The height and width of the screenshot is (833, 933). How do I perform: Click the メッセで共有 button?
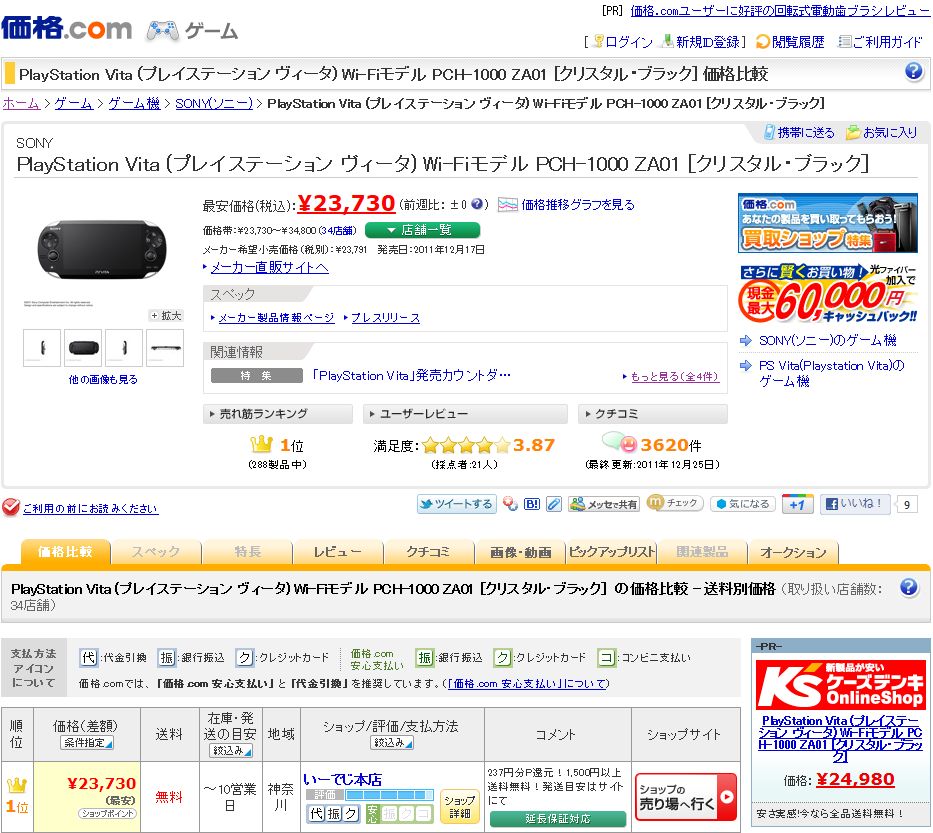(603, 504)
